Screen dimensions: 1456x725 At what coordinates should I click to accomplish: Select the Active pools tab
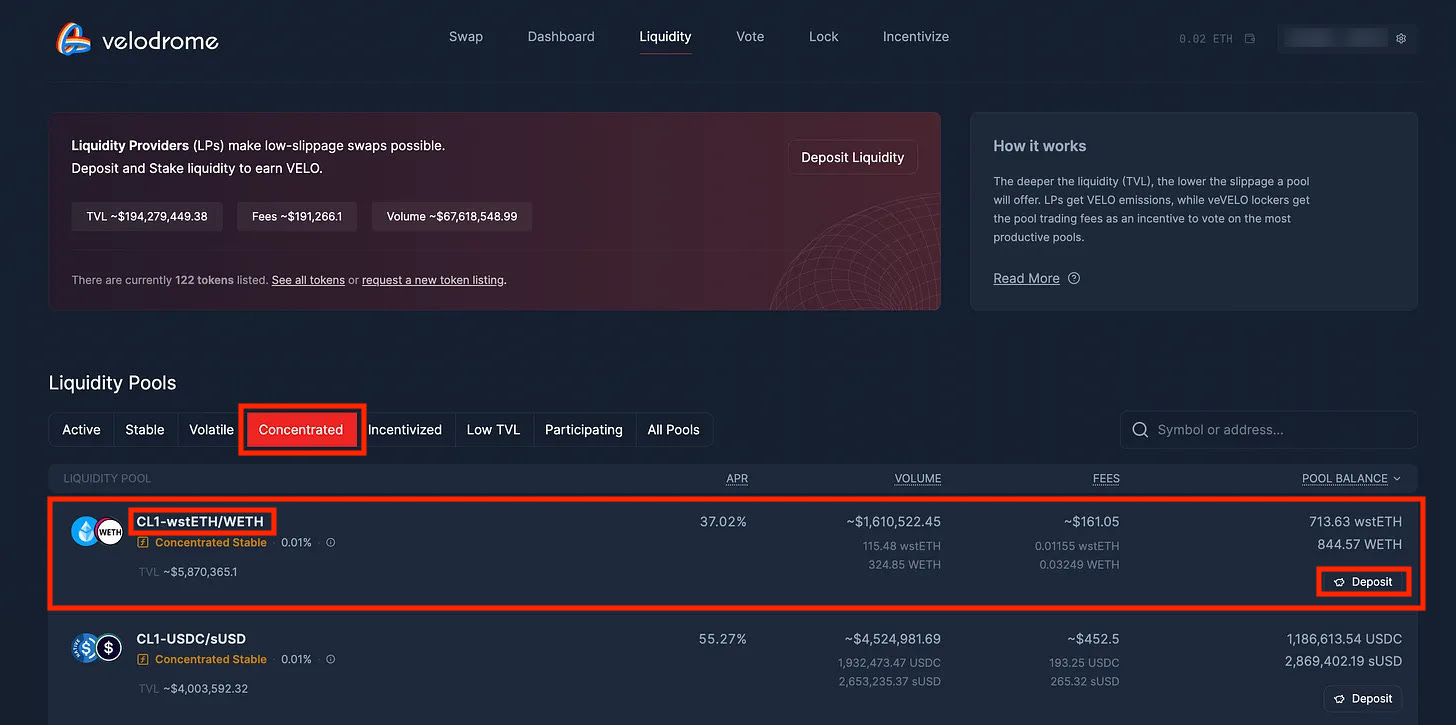(81, 430)
